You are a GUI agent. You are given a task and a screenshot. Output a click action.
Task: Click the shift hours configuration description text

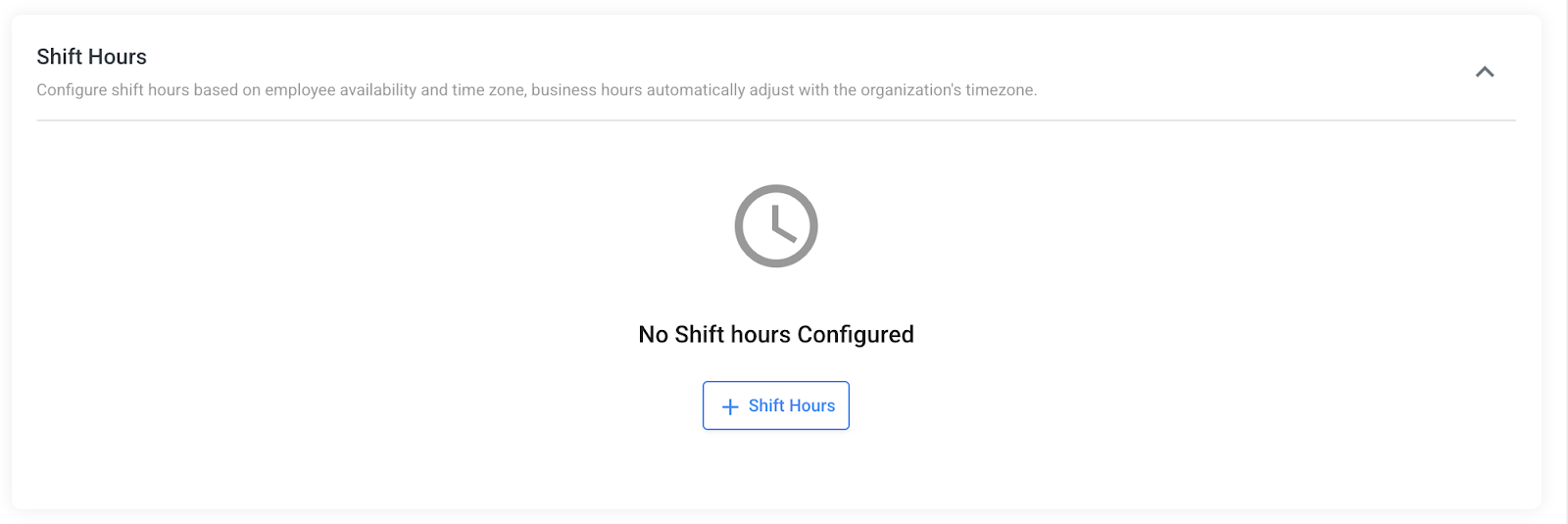click(536, 90)
